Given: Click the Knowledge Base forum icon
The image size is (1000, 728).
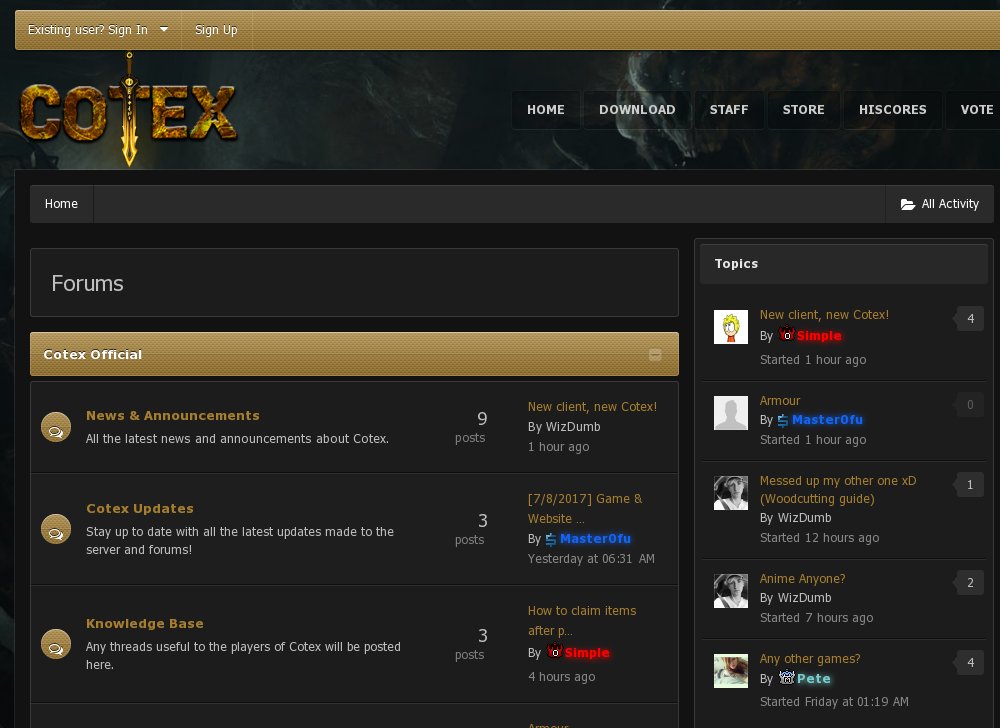Looking at the screenshot, I should click(x=56, y=644).
